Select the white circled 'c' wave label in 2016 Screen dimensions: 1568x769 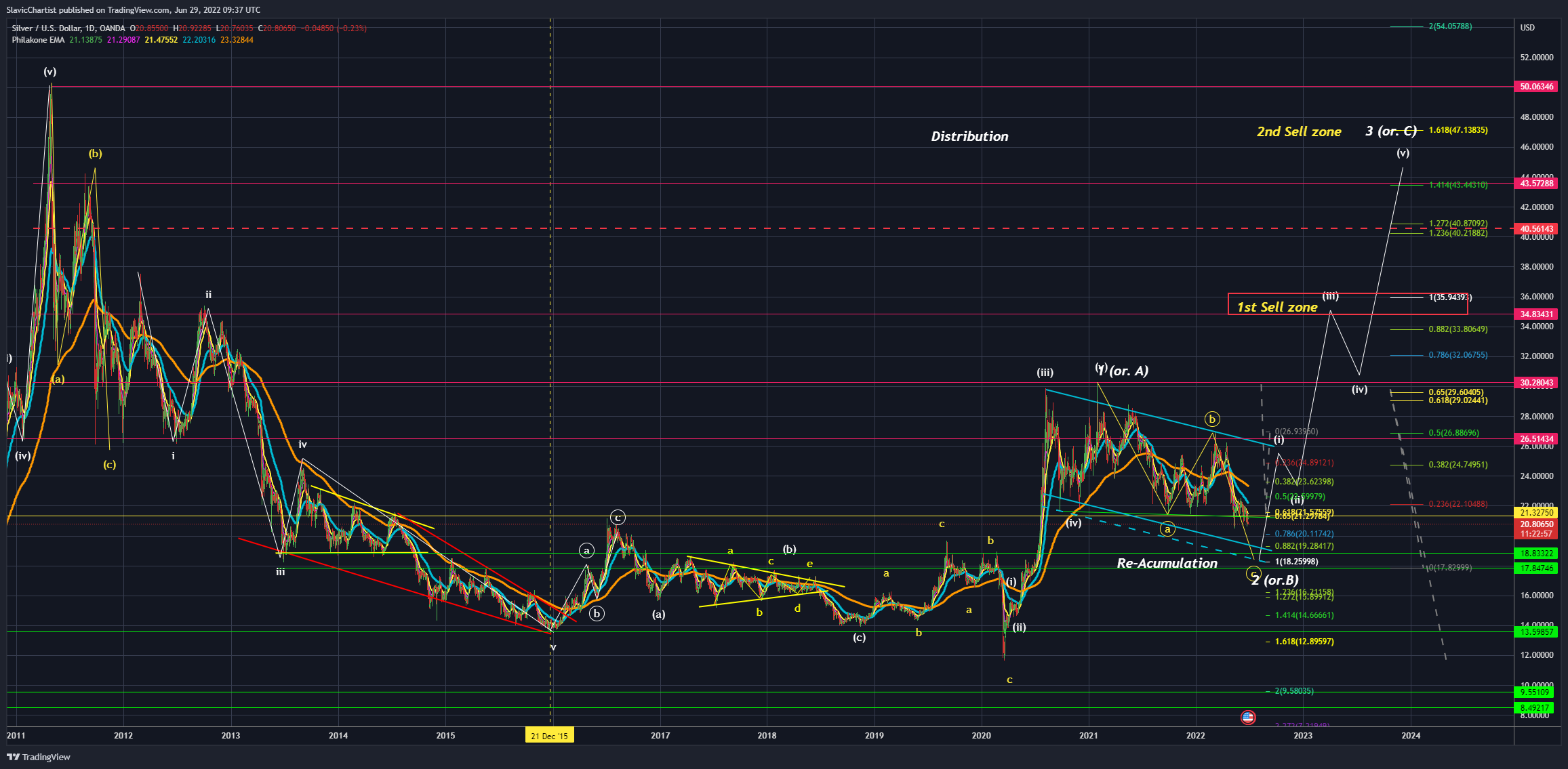(617, 518)
